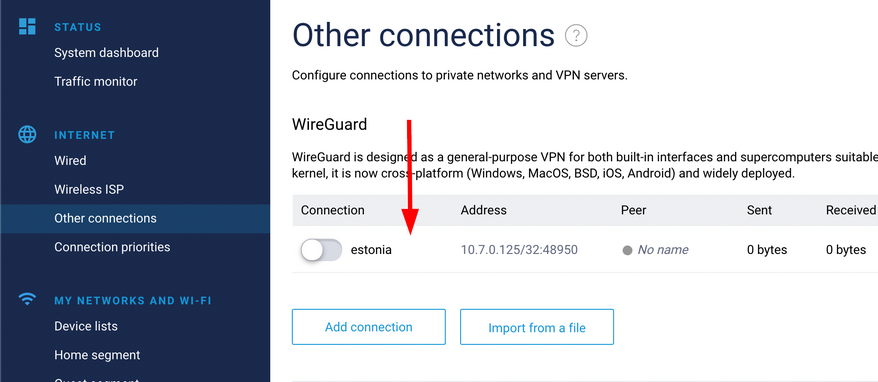Image resolution: width=878 pixels, height=382 pixels.
Task: Click the Connection column header
Action: (x=333, y=210)
